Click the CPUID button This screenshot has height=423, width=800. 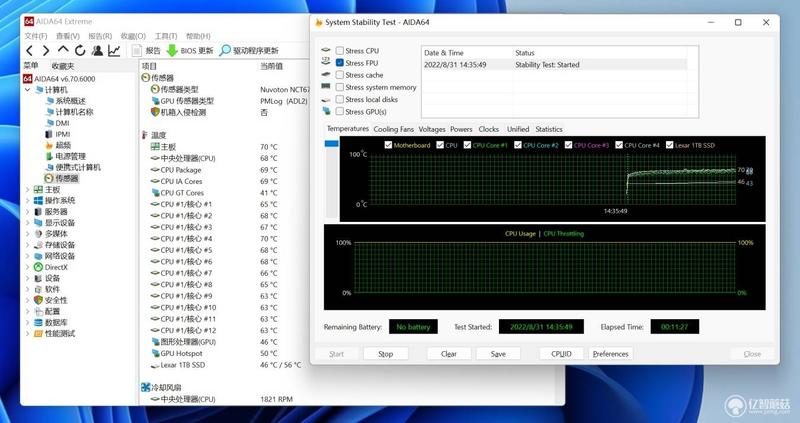(x=561, y=354)
